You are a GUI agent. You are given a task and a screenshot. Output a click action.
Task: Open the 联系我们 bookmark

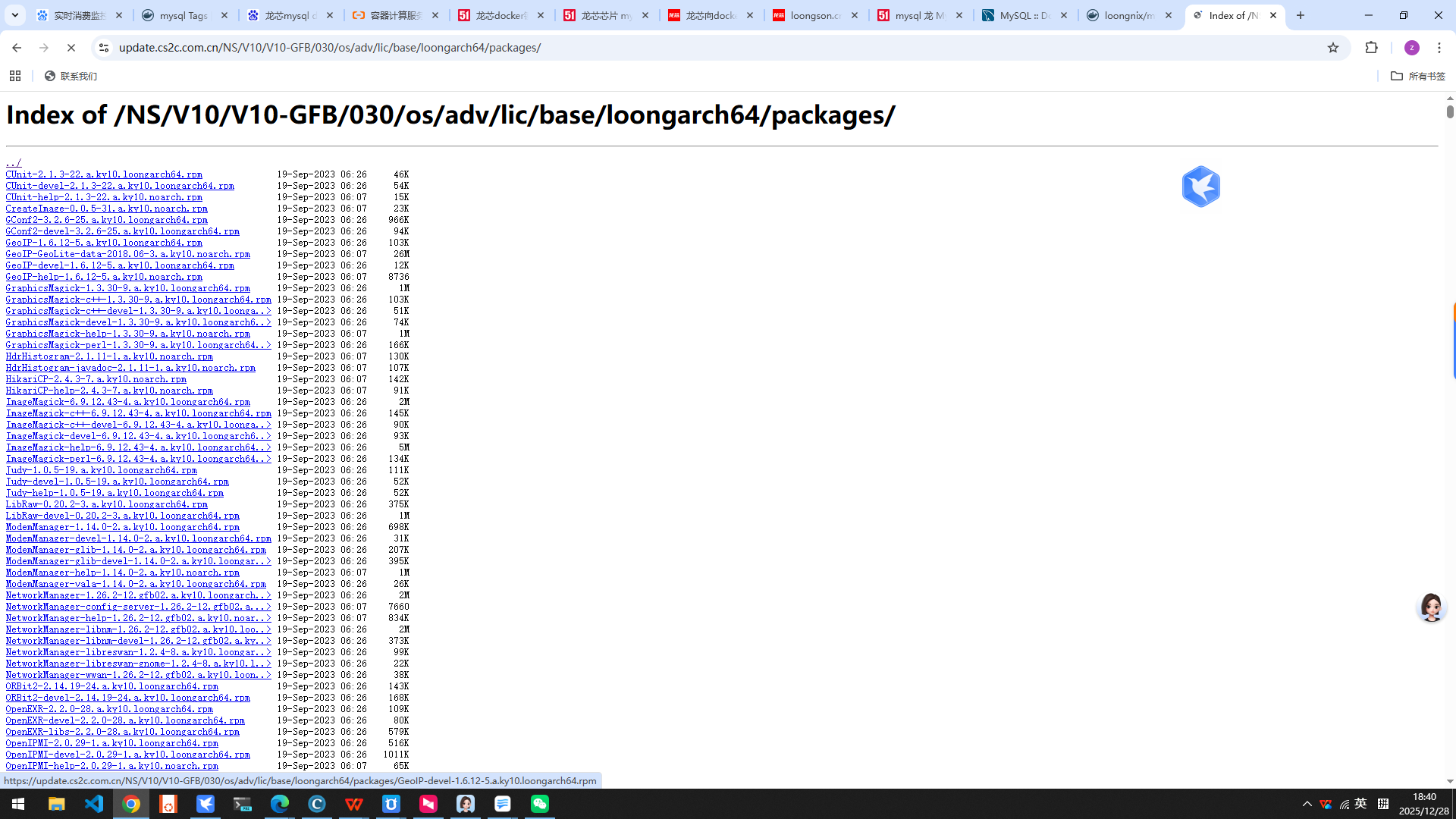[71, 76]
